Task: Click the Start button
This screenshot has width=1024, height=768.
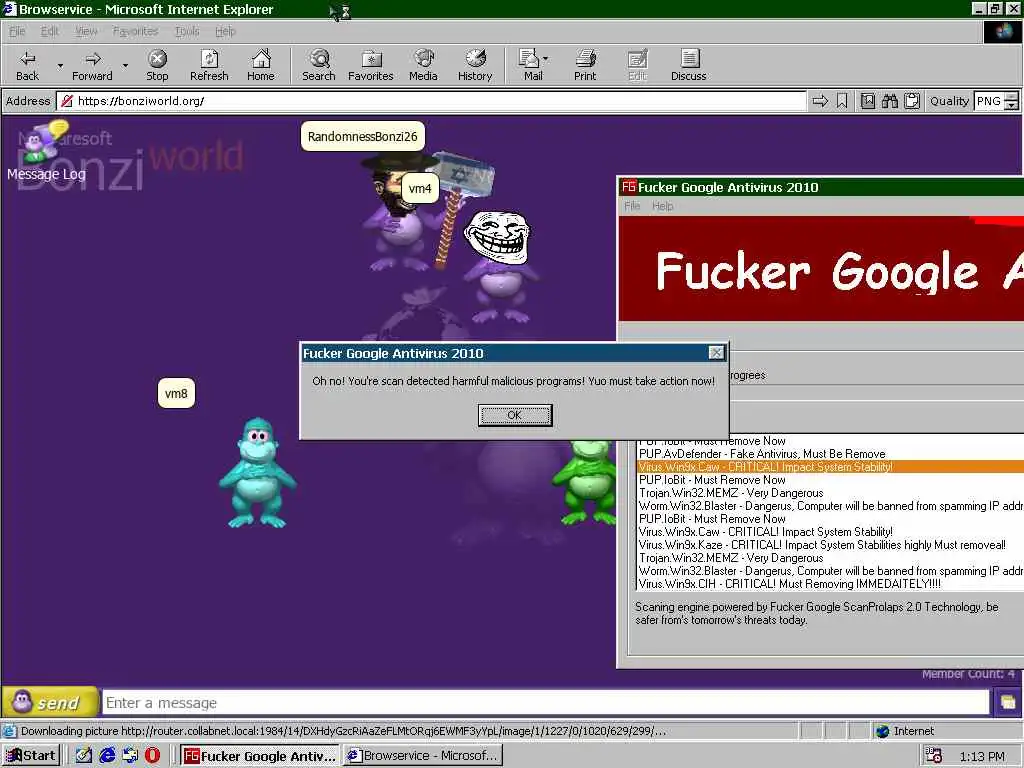Action: (x=31, y=756)
